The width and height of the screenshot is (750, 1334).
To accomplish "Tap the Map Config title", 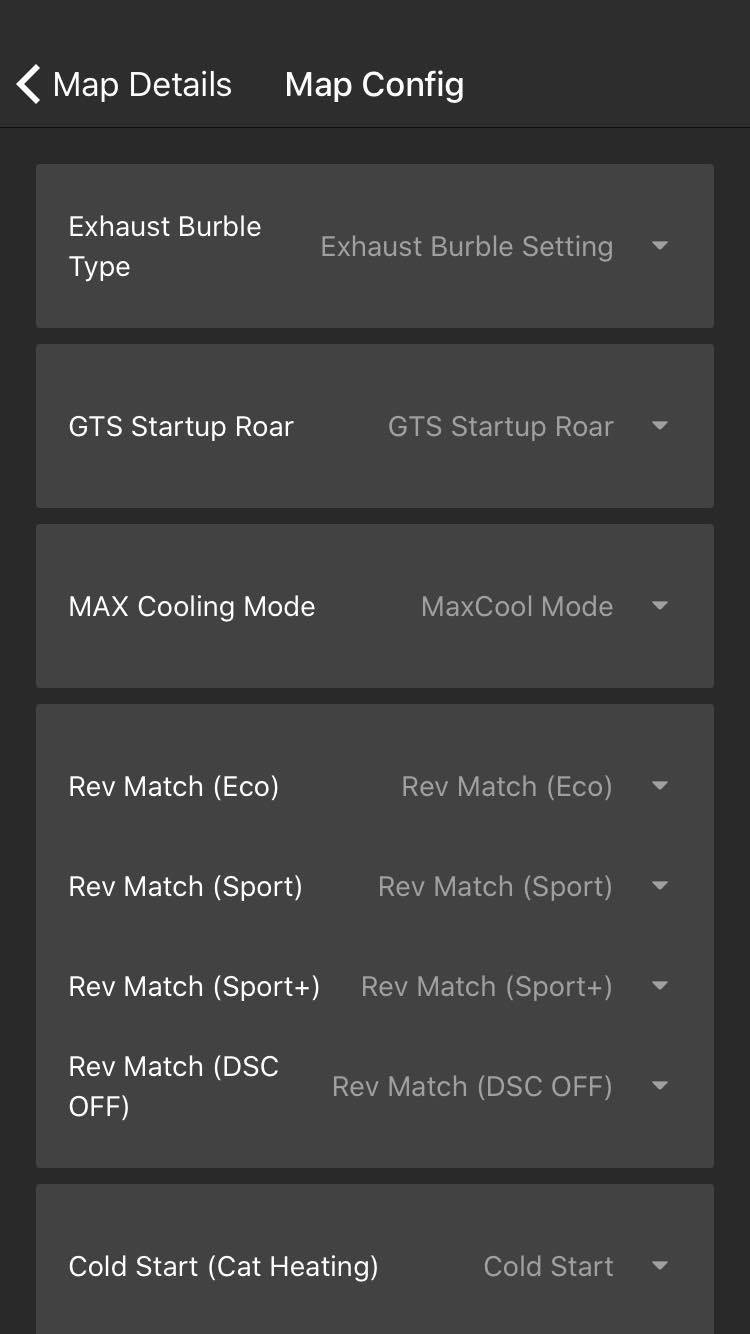I will click(374, 85).
